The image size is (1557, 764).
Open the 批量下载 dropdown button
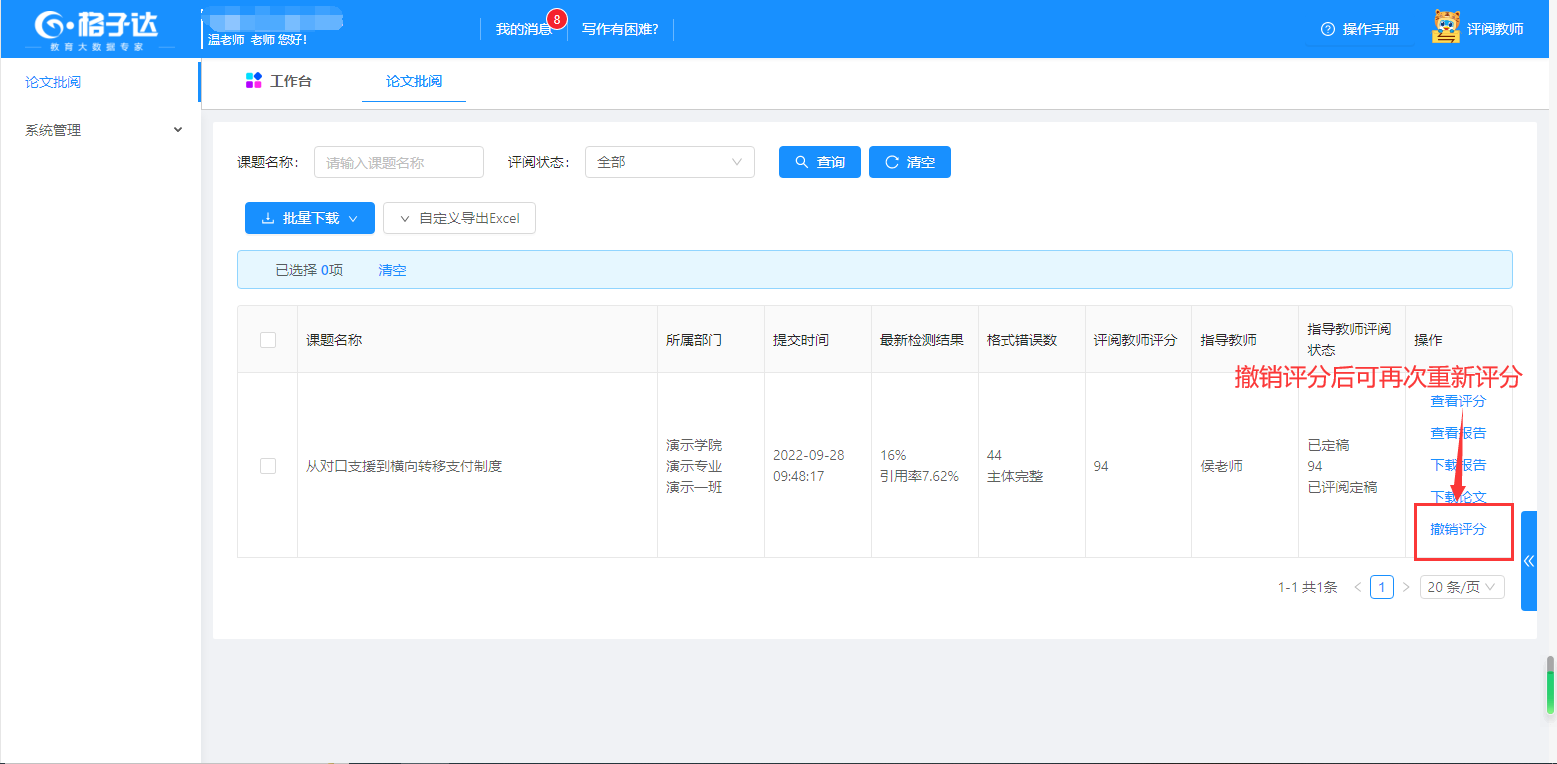click(309, 218)
